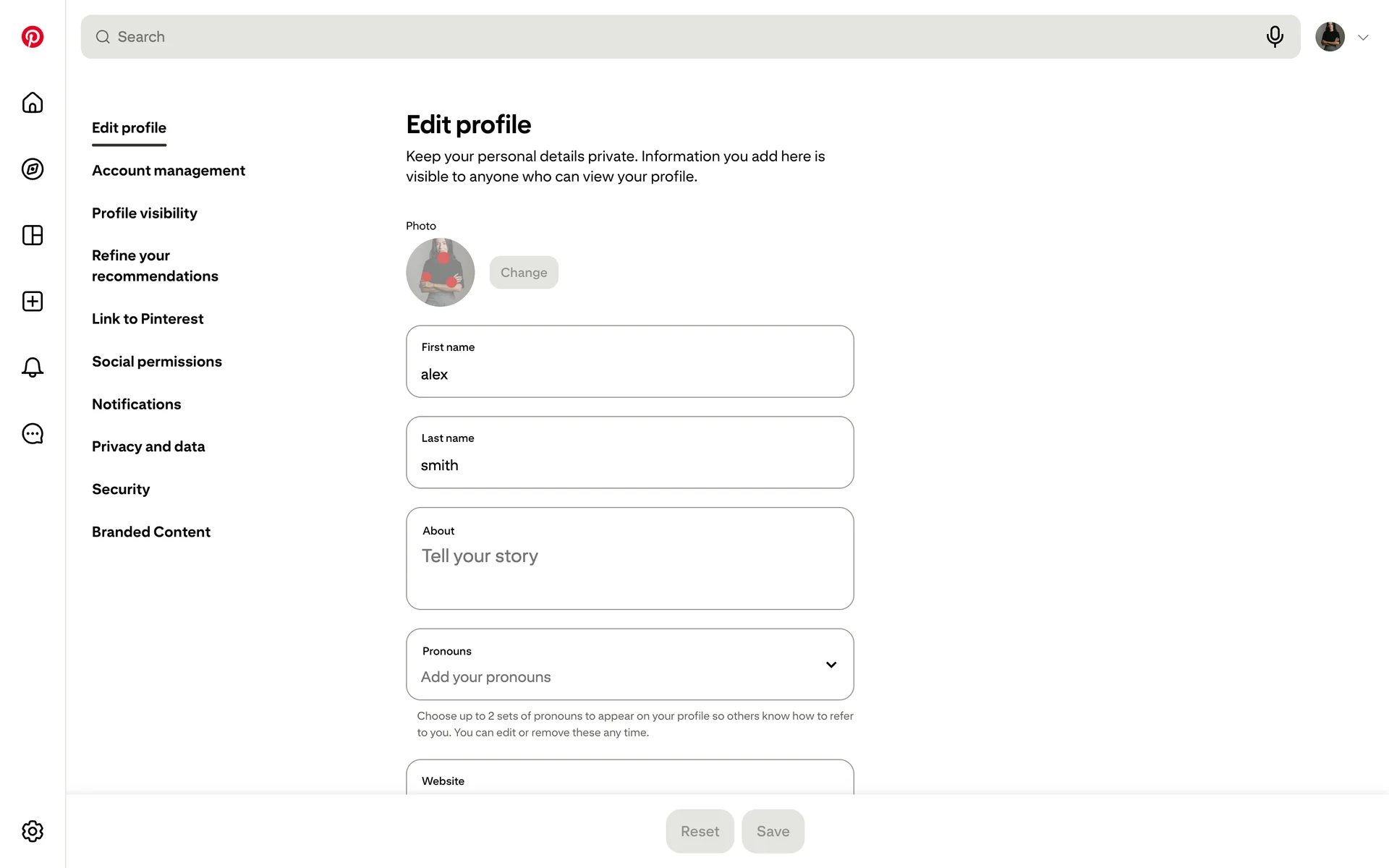The image size is (1389, 868).
Task: Click the Save button
Action: click(773, 831)
